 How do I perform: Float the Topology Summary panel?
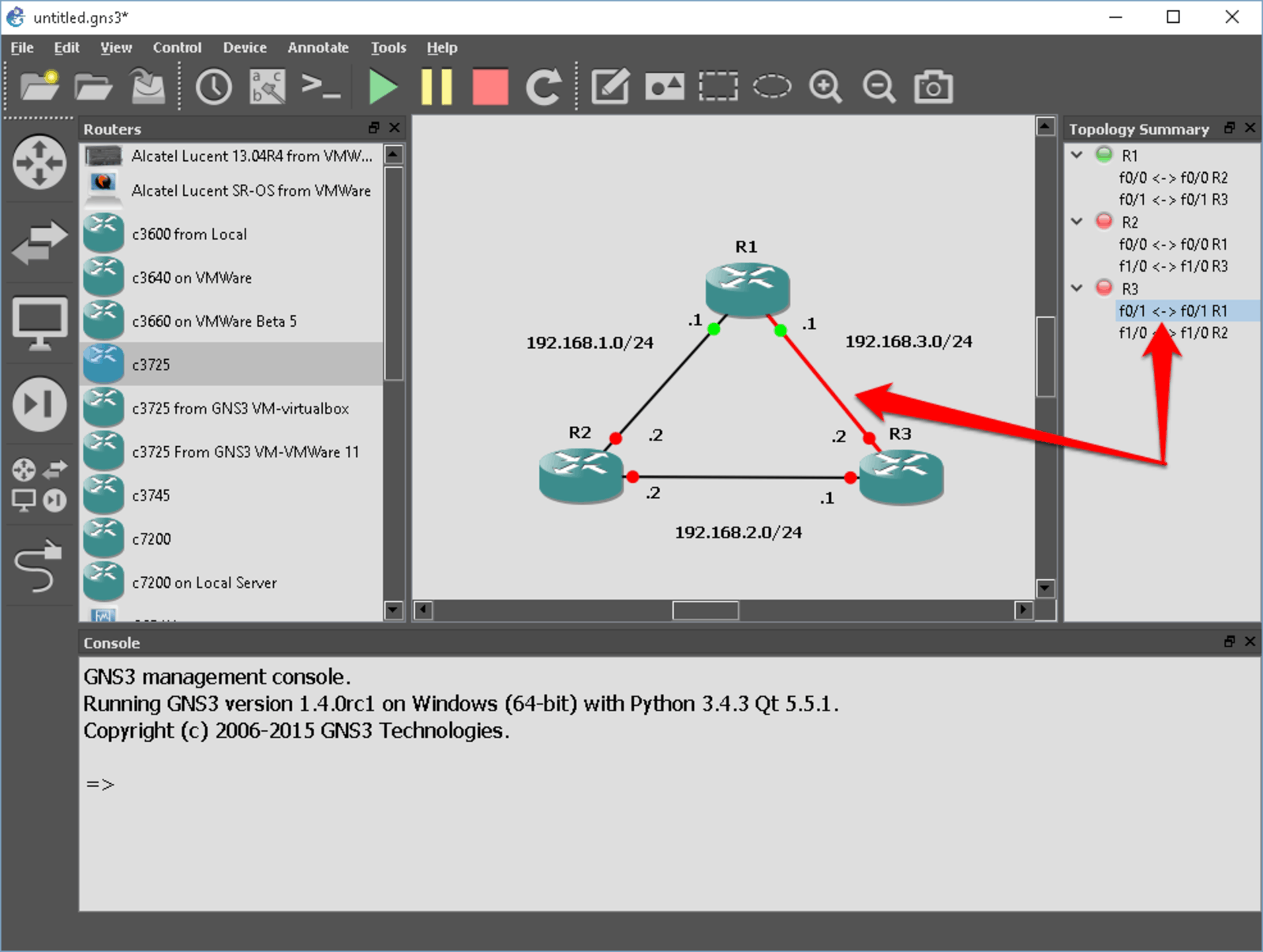tap(1229, 128)
